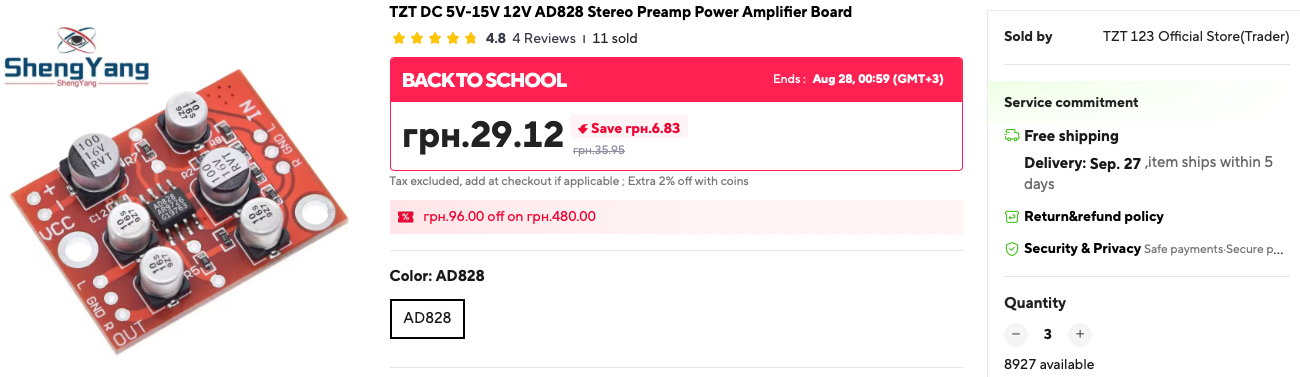1300x377 pixels.
Task: Click the Security & Privacy shield icon
Action: pyautogui.click(x=1012, y=249)
